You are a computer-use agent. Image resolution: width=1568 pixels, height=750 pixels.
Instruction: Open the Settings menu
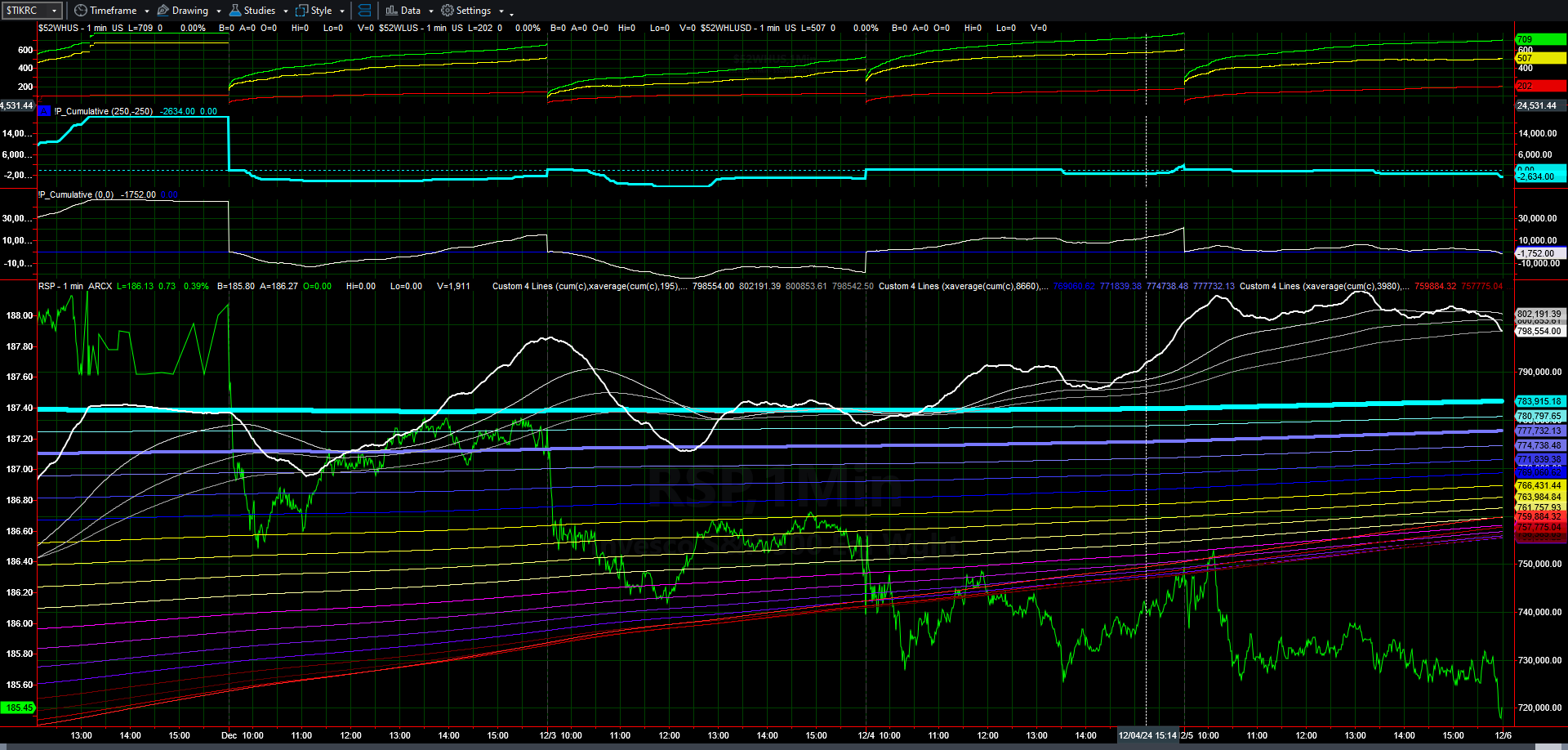click(473, 11)
